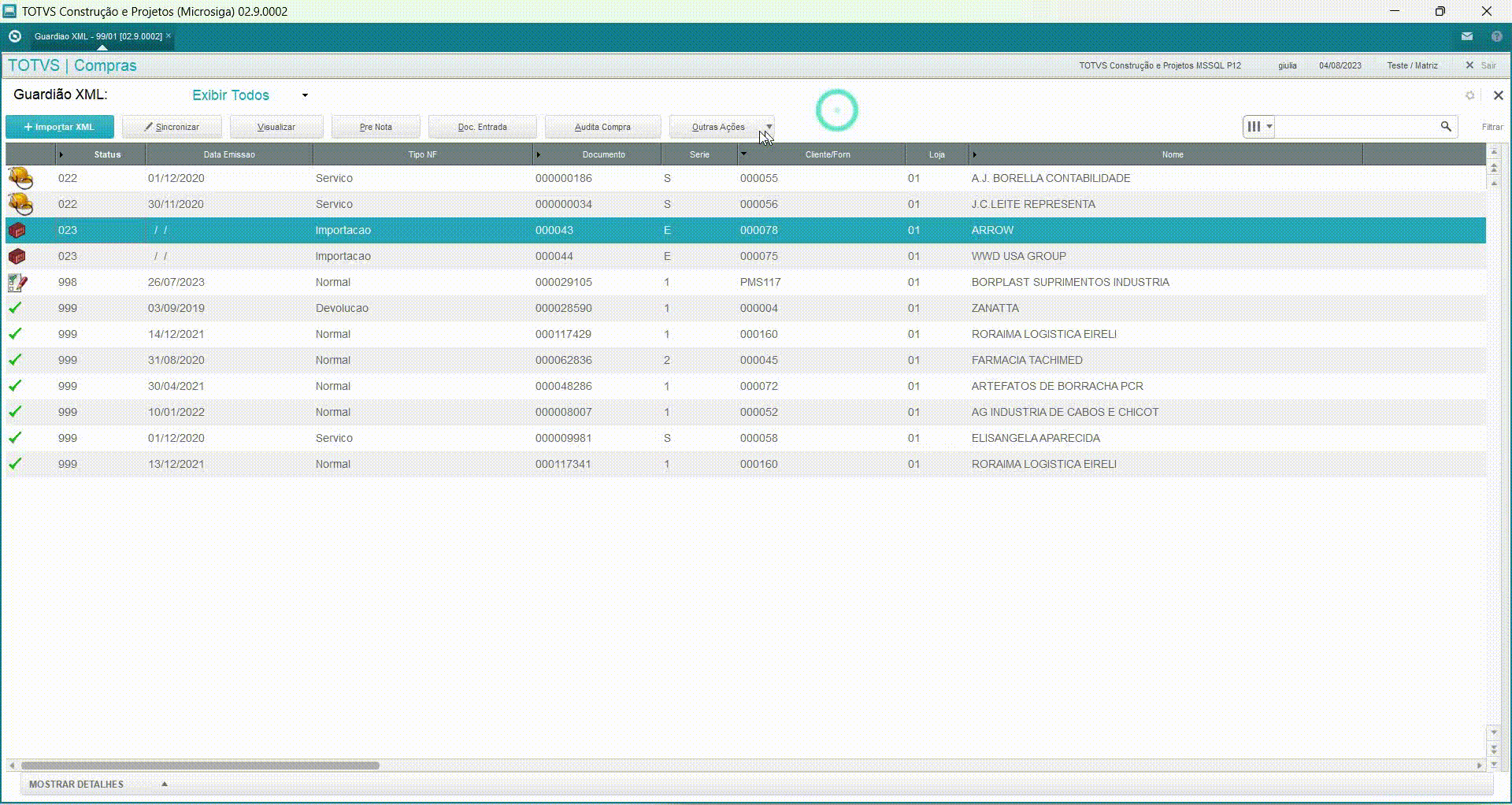Click edit icon of BORPLAST SUPRIMENTOS row

pyautogui.click(x=17, y=282)
